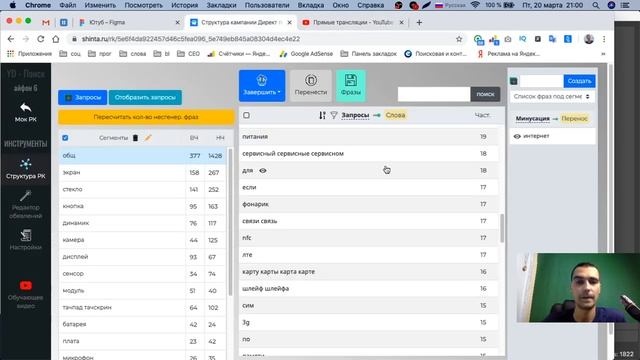
Task: Click the trash icon beside Сегменты
Action: (135, 138)
